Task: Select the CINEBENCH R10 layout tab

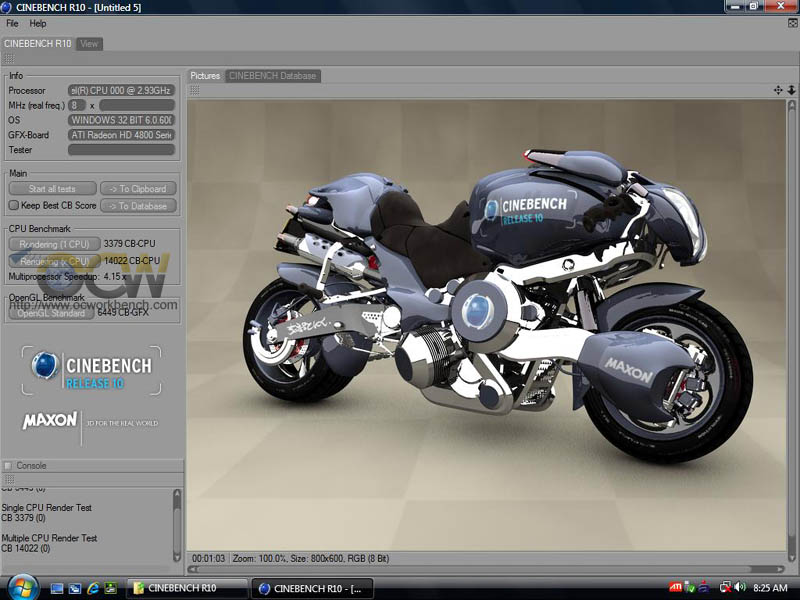Action: 38,44
